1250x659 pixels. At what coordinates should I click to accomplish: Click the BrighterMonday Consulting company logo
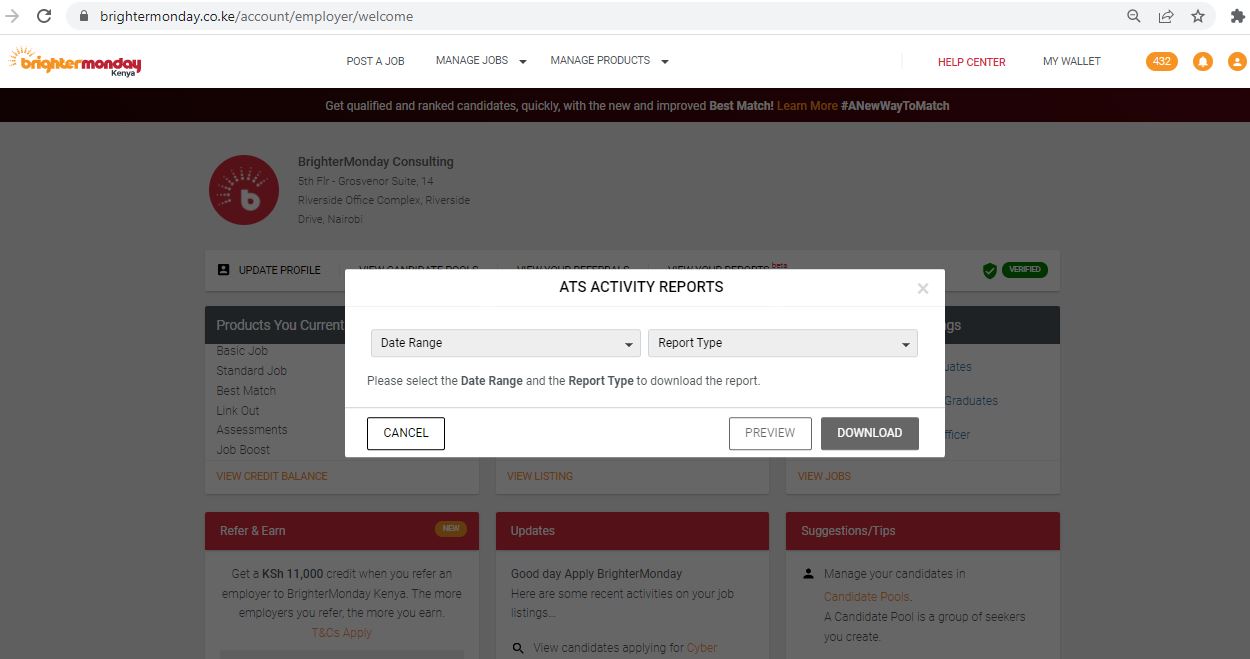[244, 190]
